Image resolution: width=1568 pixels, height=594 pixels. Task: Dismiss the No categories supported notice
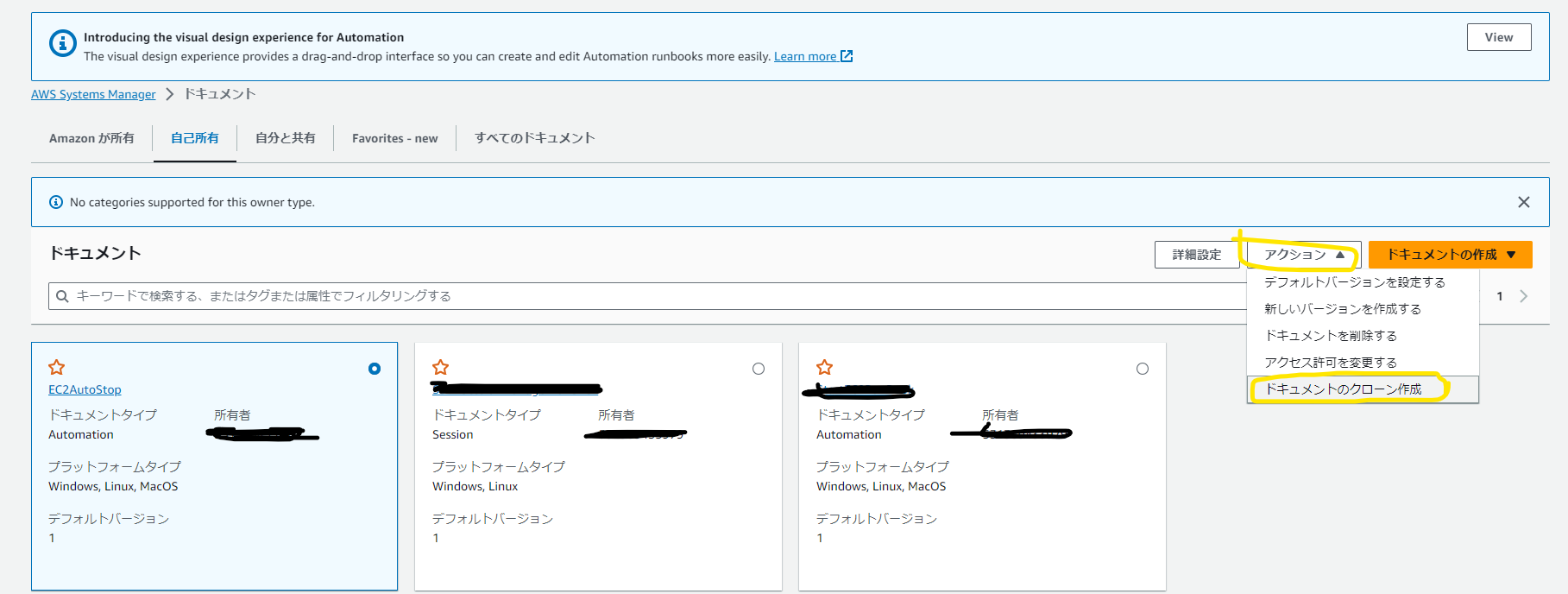tap(1524, 202)
